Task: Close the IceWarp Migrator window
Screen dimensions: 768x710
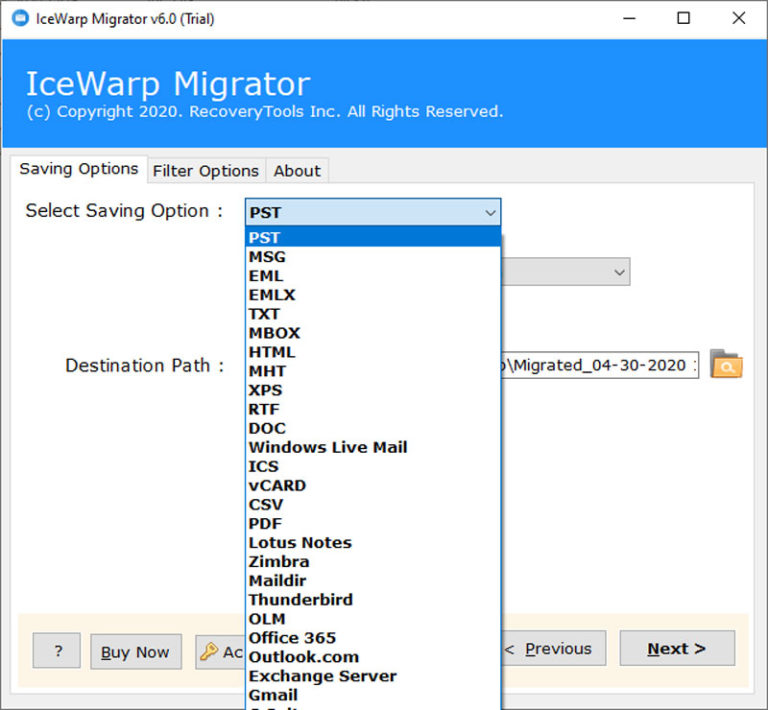Action: 739,19
